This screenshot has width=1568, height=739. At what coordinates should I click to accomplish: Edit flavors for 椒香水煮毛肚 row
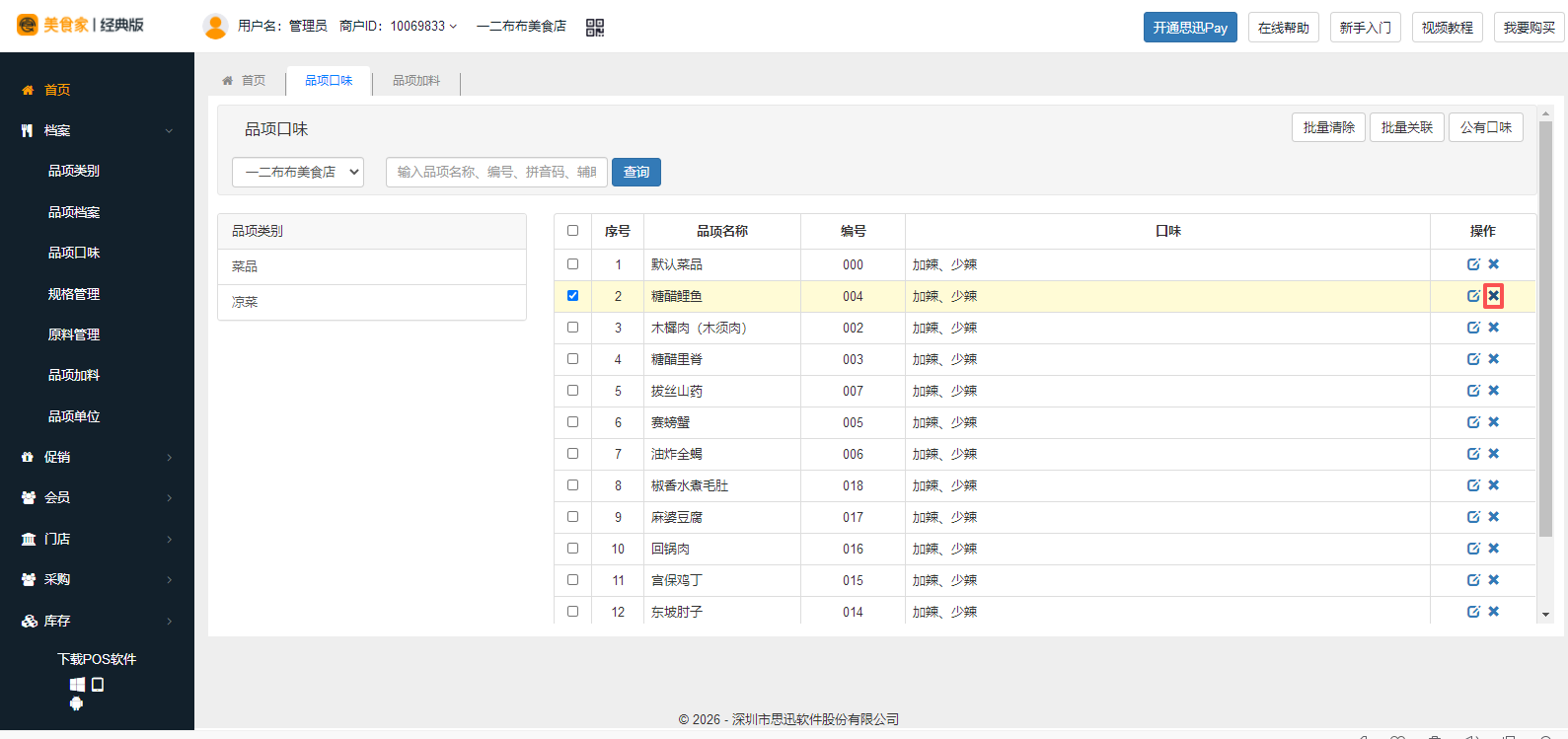1473,485
